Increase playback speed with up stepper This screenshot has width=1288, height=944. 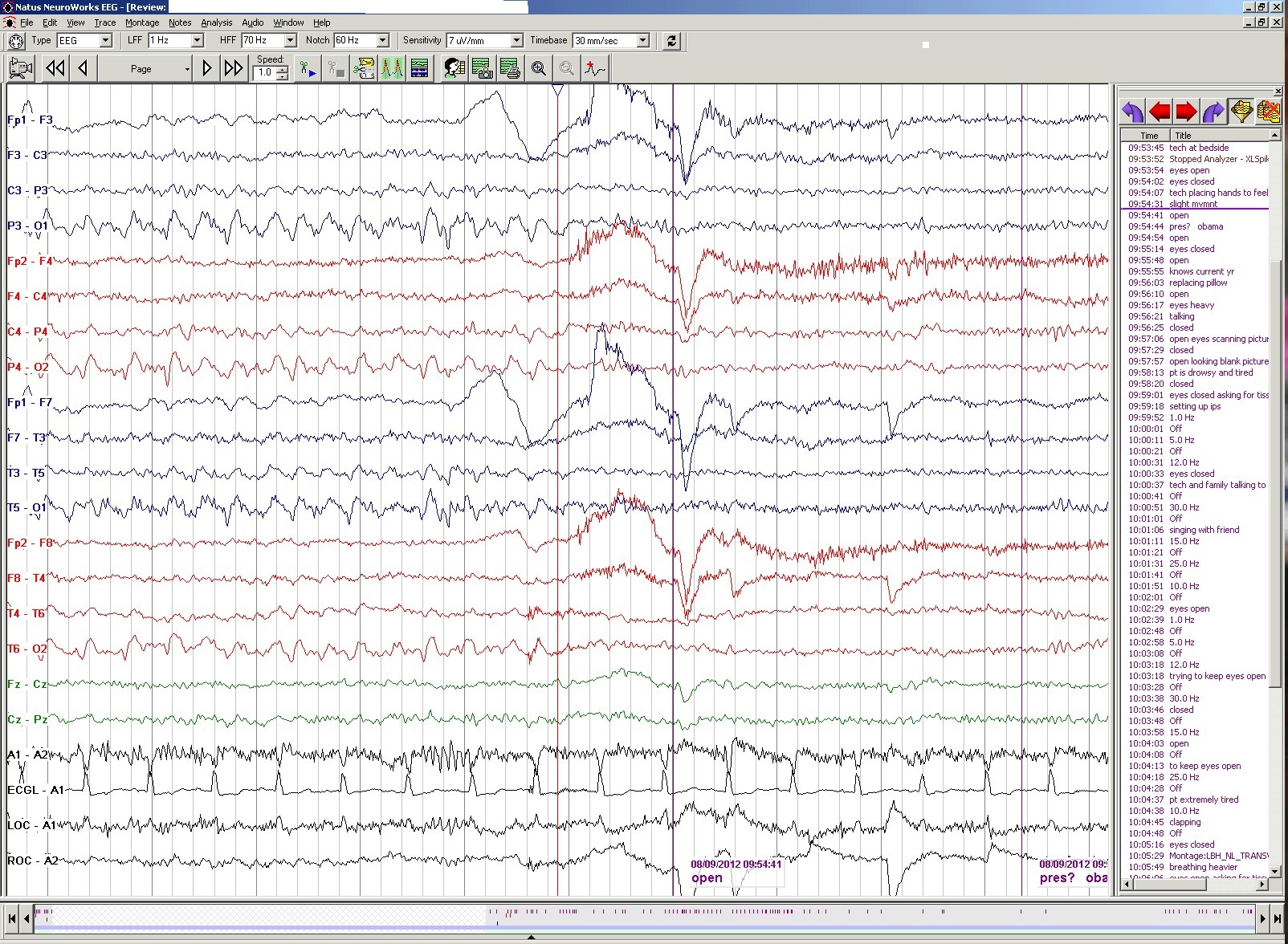pyautogui.click(x=283, y=69)
